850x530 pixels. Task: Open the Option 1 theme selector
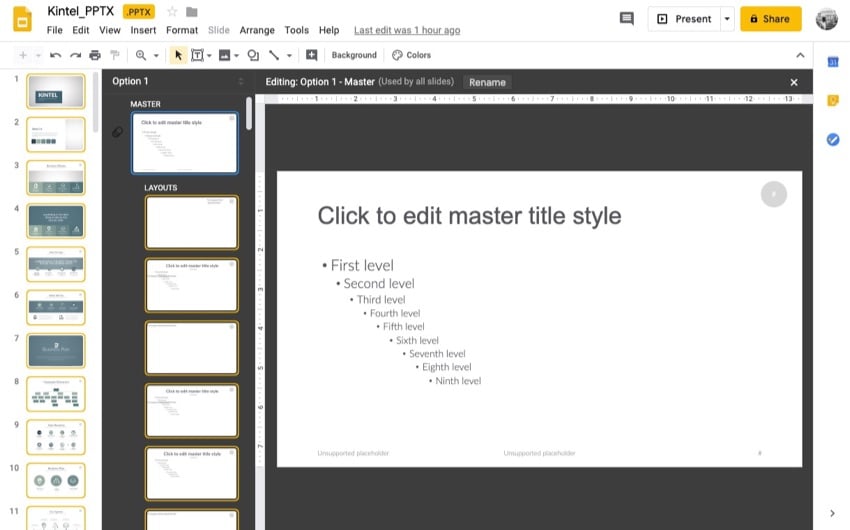click(x=177, y=81)
